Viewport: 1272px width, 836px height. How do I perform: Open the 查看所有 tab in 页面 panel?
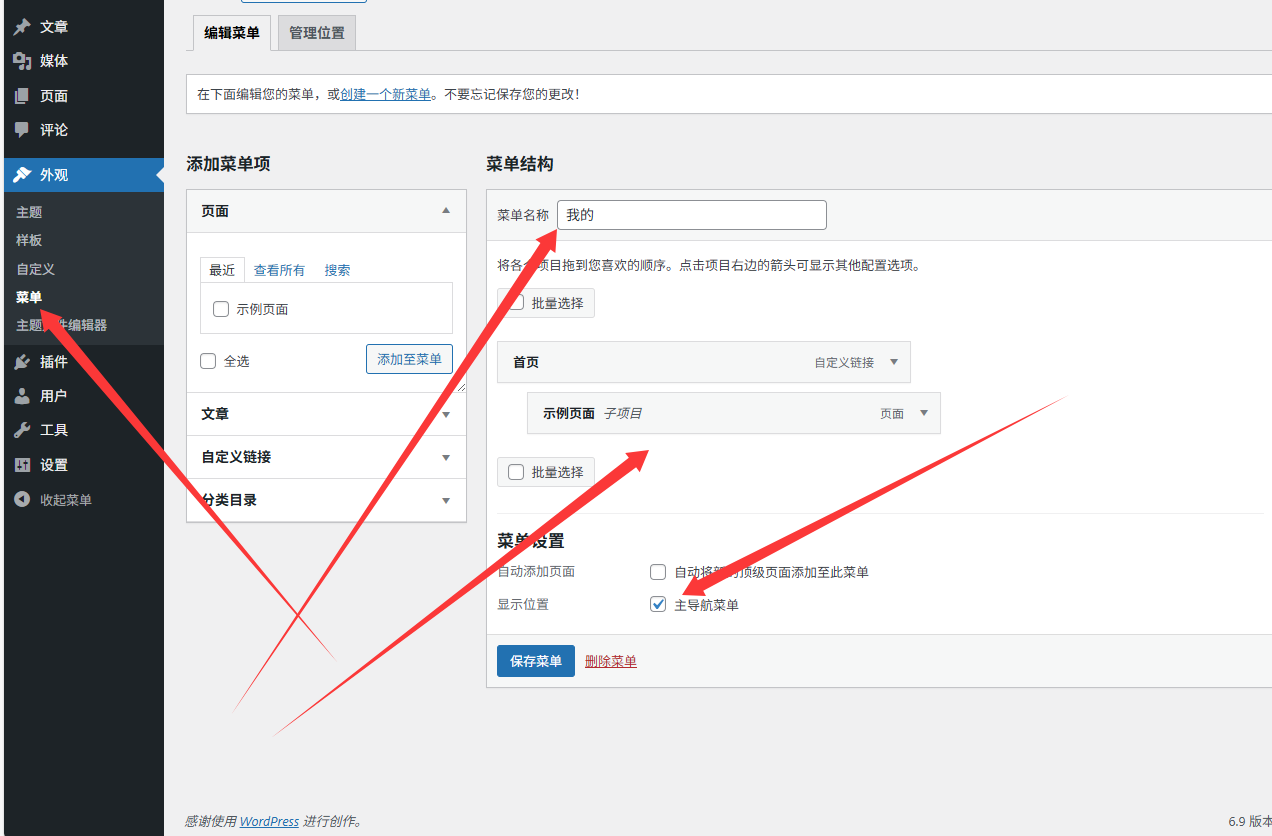279,270
